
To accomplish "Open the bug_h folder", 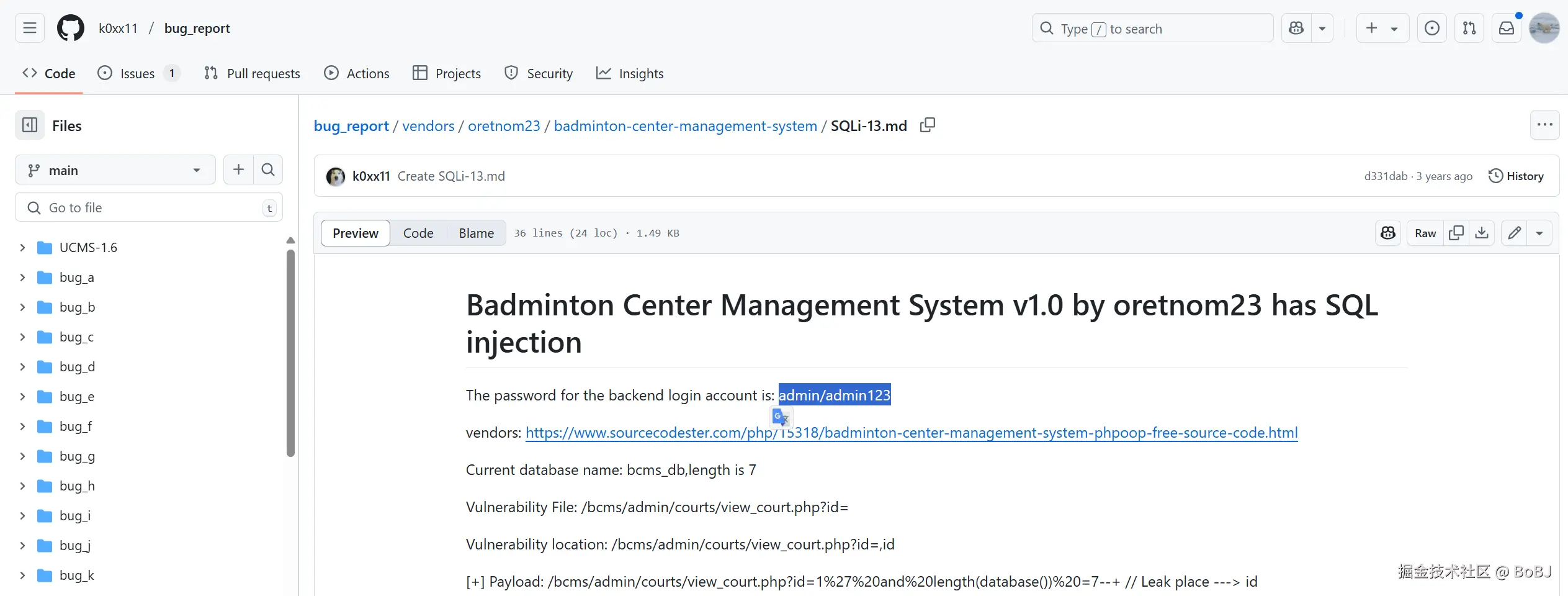I will pyautogui.click(x=77, y=486).
